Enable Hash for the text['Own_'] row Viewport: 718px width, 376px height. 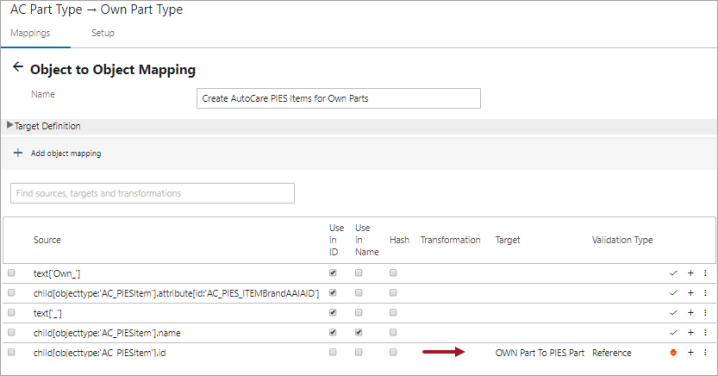point(393,273)
